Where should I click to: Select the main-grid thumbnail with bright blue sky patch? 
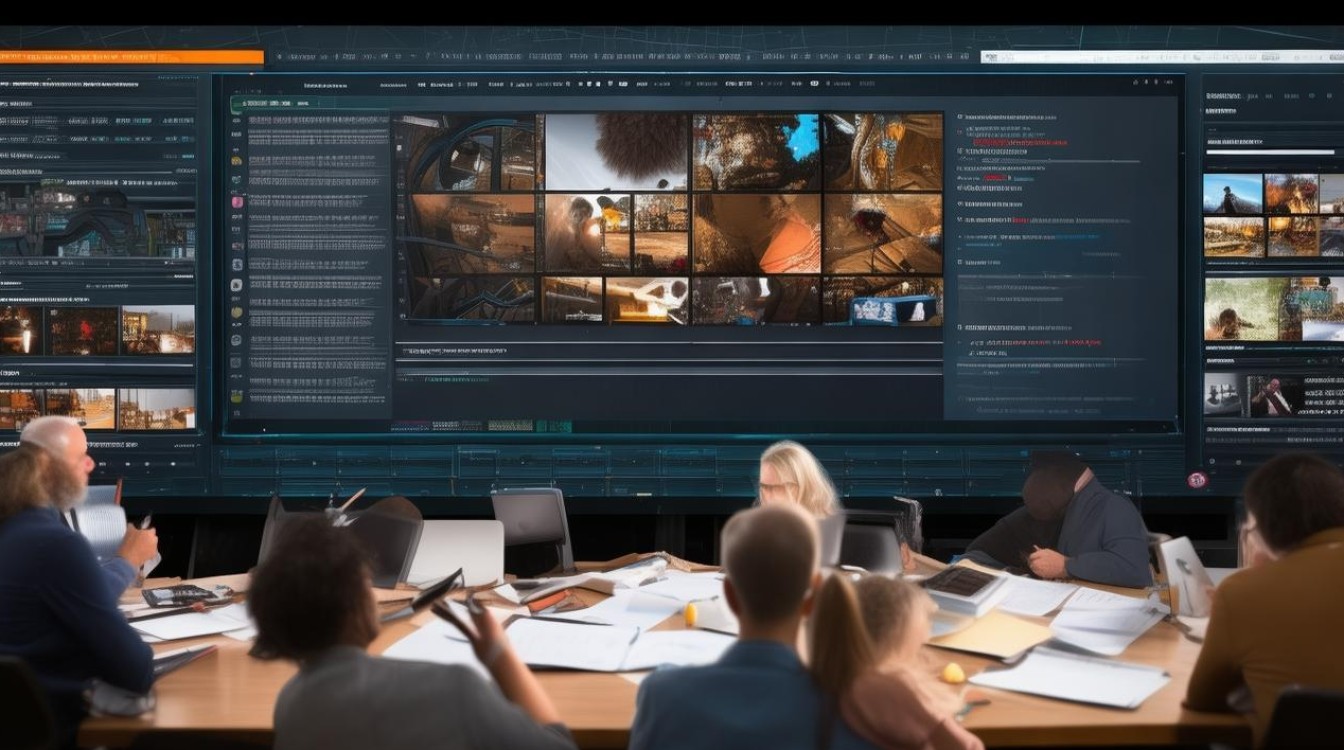click(x=757, y=151)
